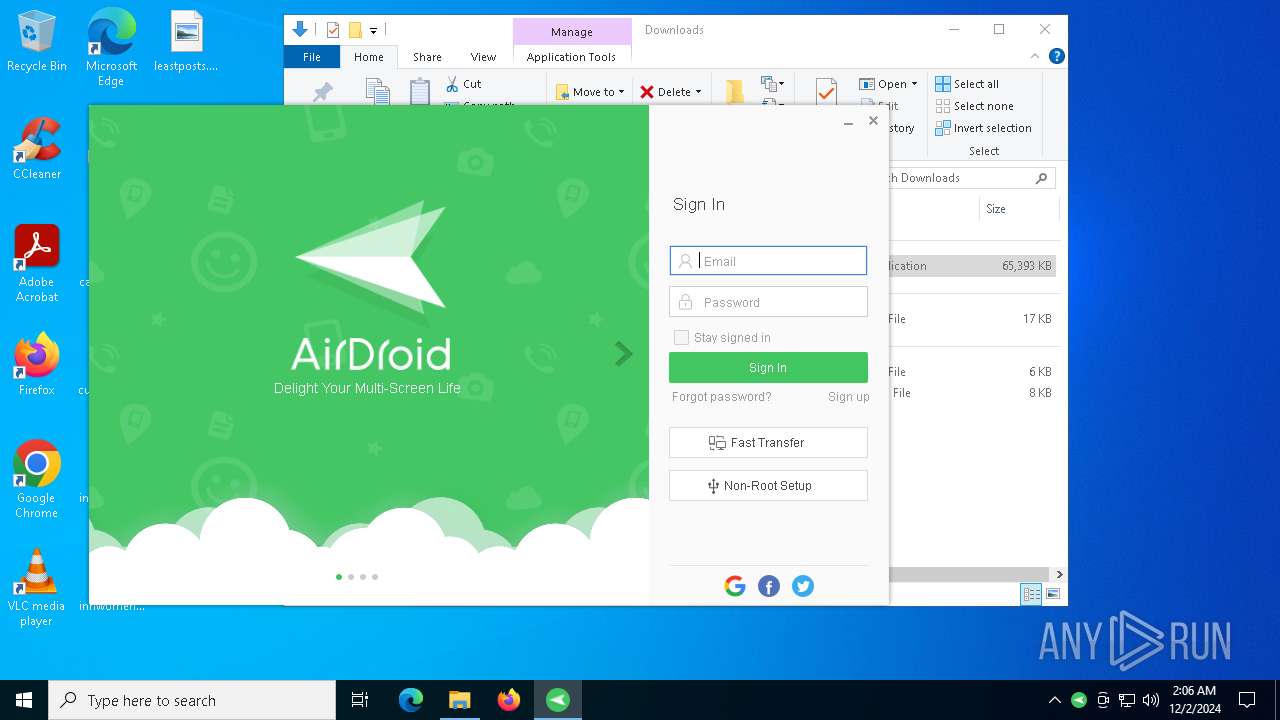Click Select none in Explorer ribbon
The width and height of the screenshot is (1280, 720).
(x=974, y=106)
